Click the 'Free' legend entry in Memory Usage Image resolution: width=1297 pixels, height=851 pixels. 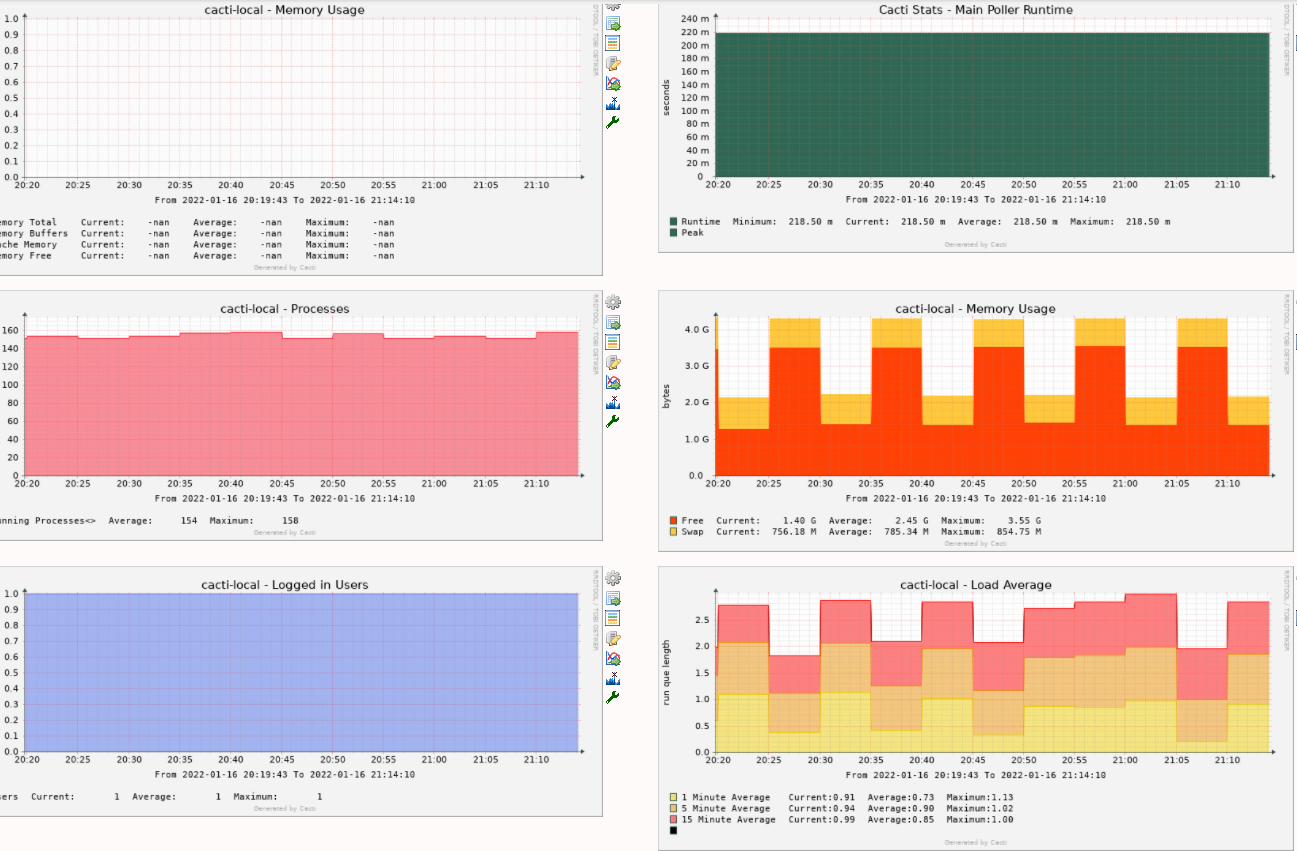687,521
